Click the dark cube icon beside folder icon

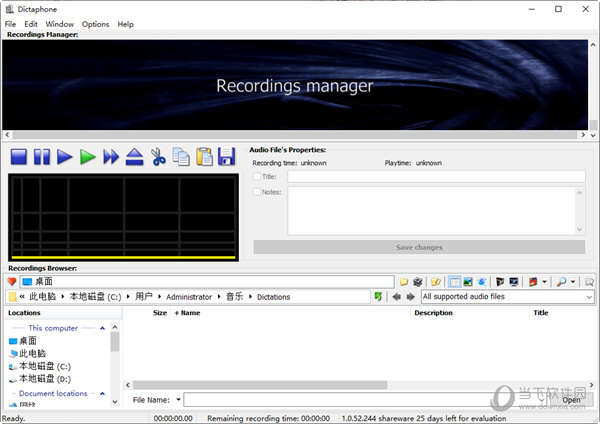coord(417,282)
